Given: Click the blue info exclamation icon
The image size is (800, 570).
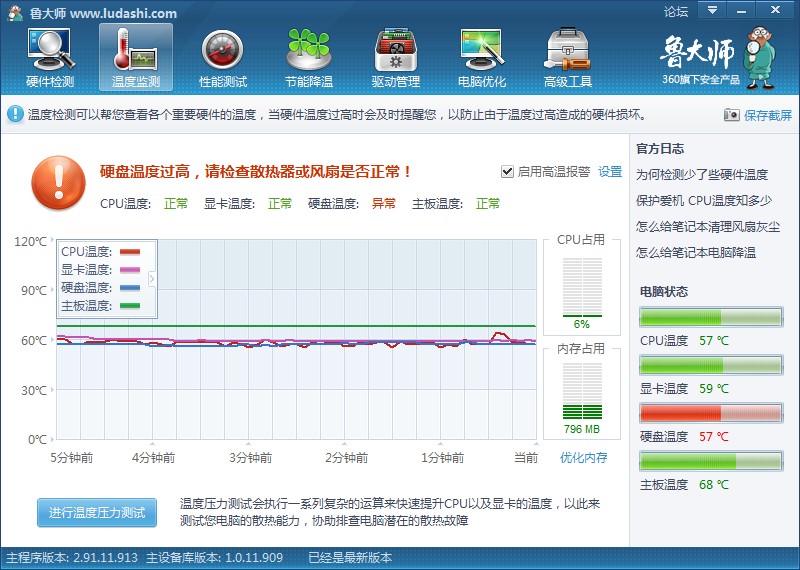Looking at the screenshot, I should [15, 114].
